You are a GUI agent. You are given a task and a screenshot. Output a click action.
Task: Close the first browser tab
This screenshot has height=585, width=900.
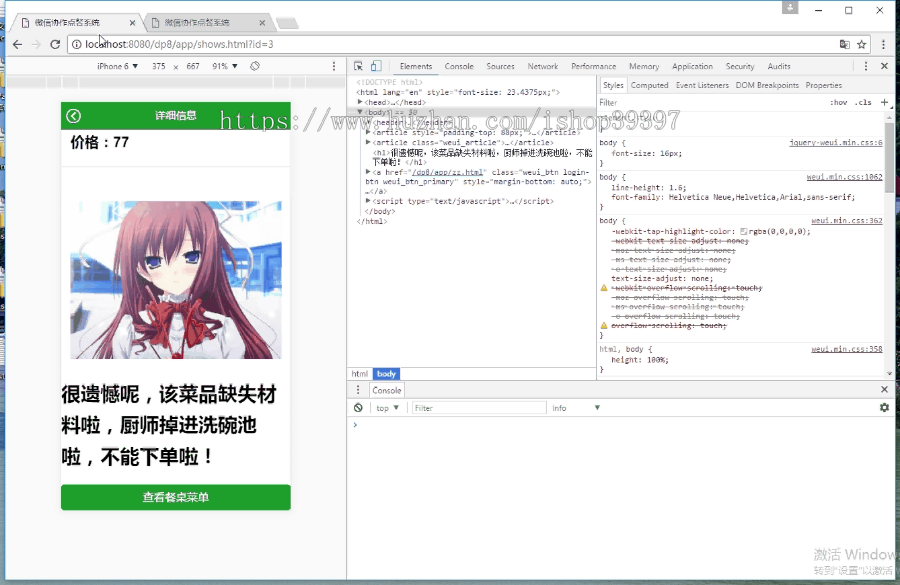[x=133, y=23]
